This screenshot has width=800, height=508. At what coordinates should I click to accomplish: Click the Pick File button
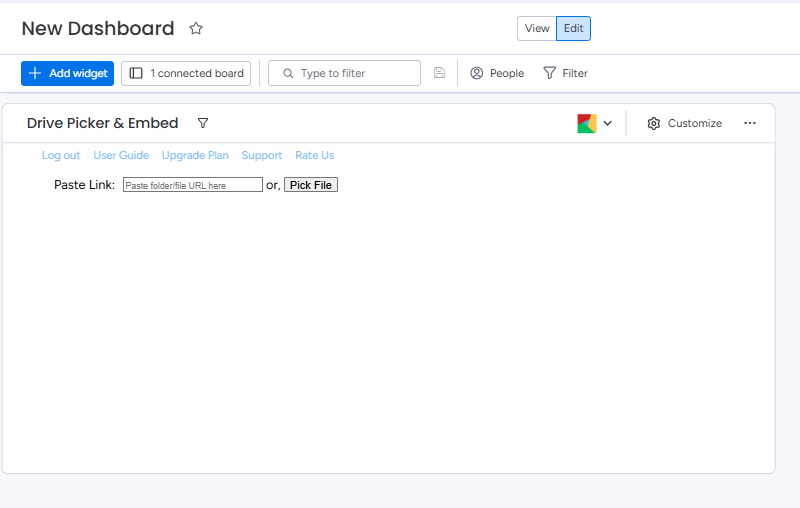click(311, 185)
